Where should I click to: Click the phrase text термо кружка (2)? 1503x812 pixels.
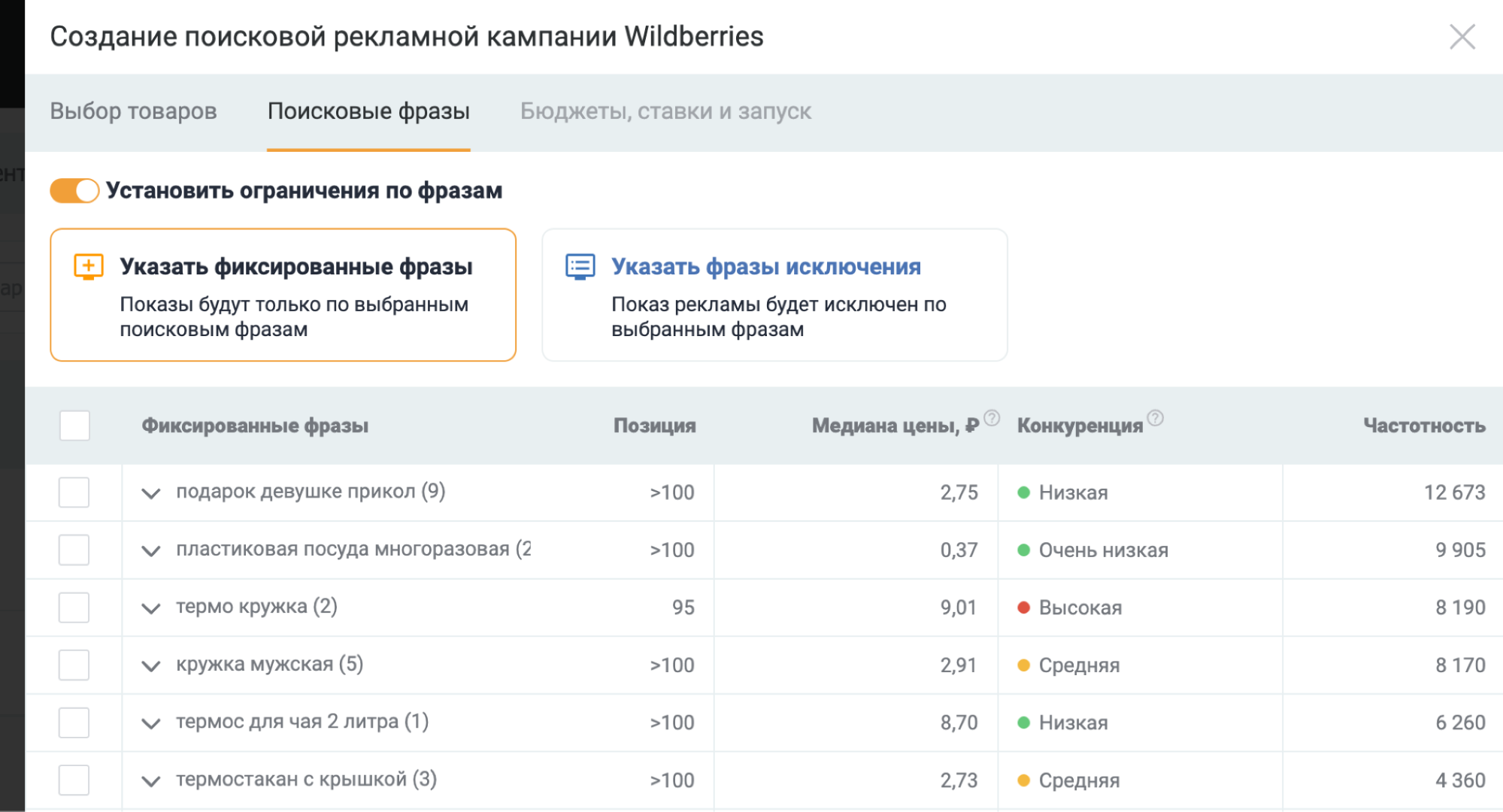pyautogui.click(x=256, y=607)
